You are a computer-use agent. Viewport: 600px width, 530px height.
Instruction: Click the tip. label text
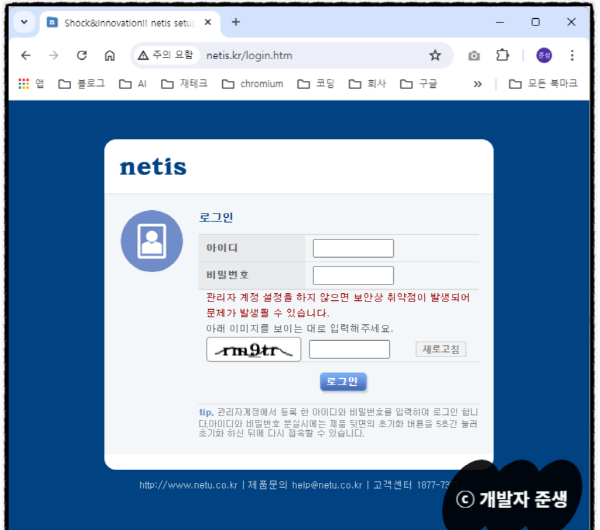206,412
